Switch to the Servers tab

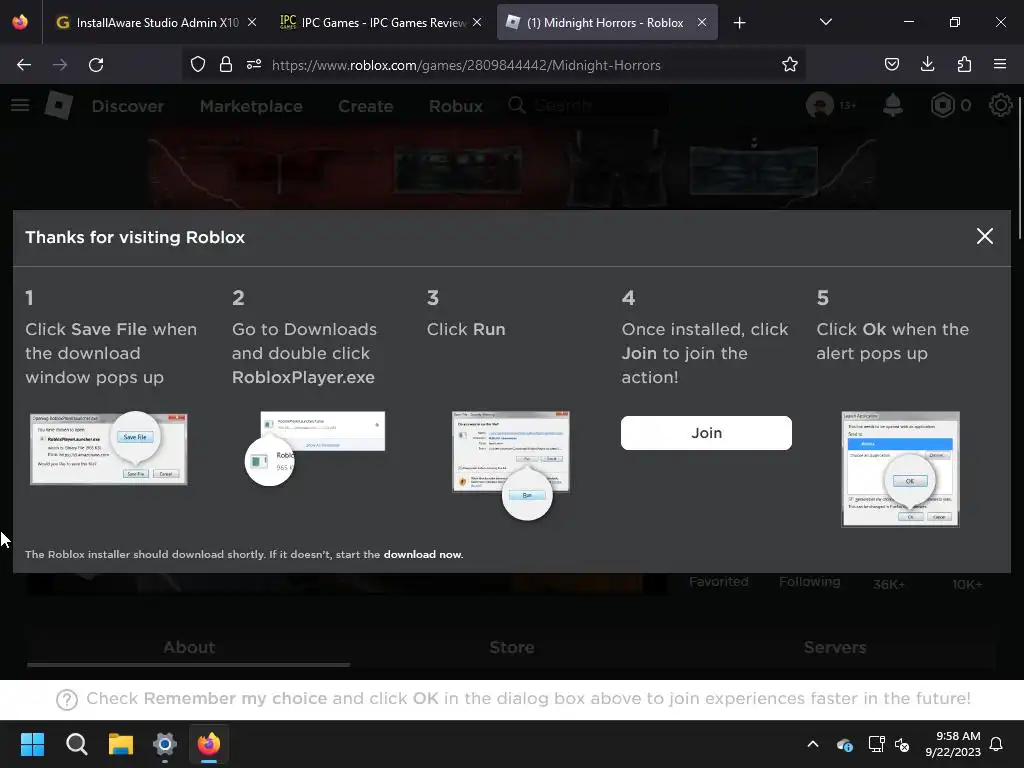pos(835,647)
